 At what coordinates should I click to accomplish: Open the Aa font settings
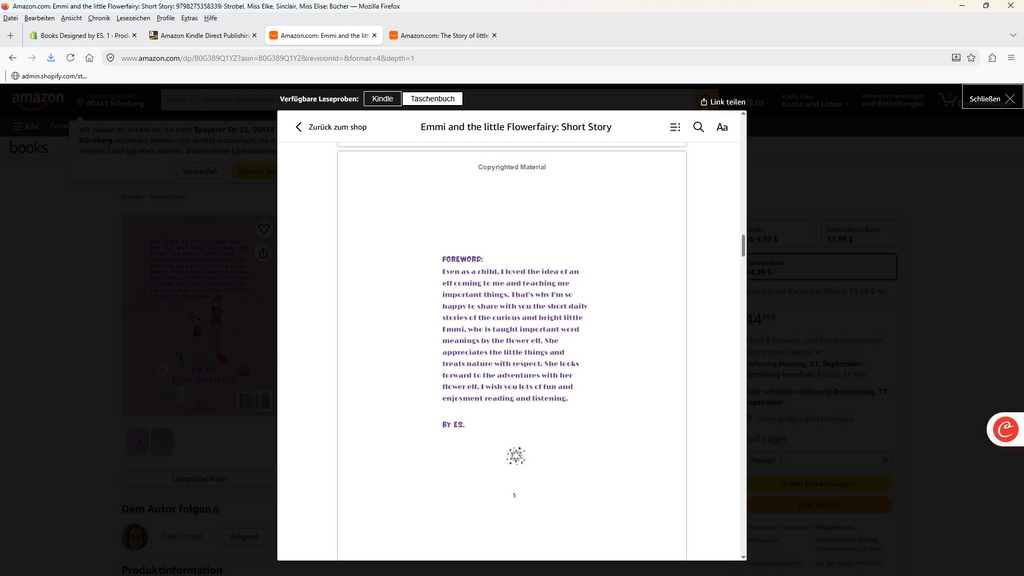pos(722,127)
